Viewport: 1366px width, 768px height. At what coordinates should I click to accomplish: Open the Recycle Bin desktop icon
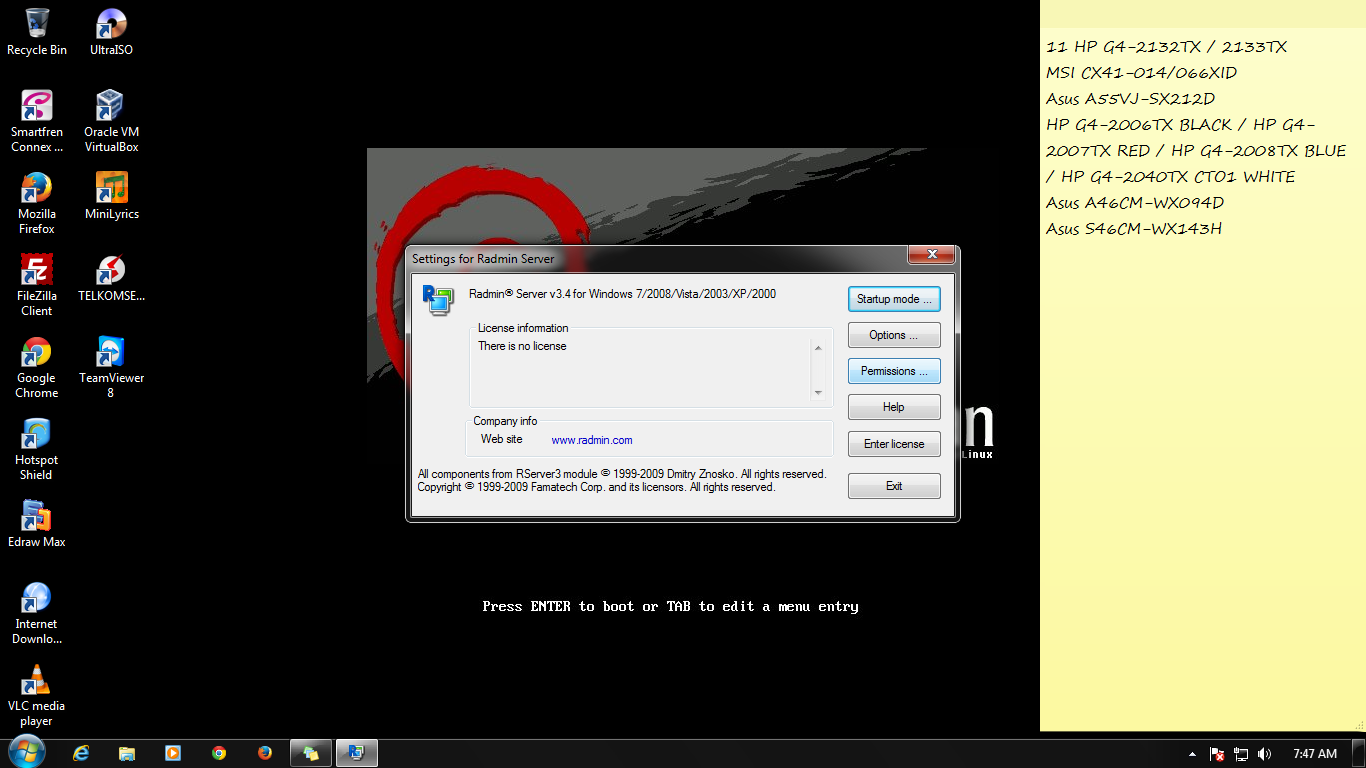pos(37,32)
